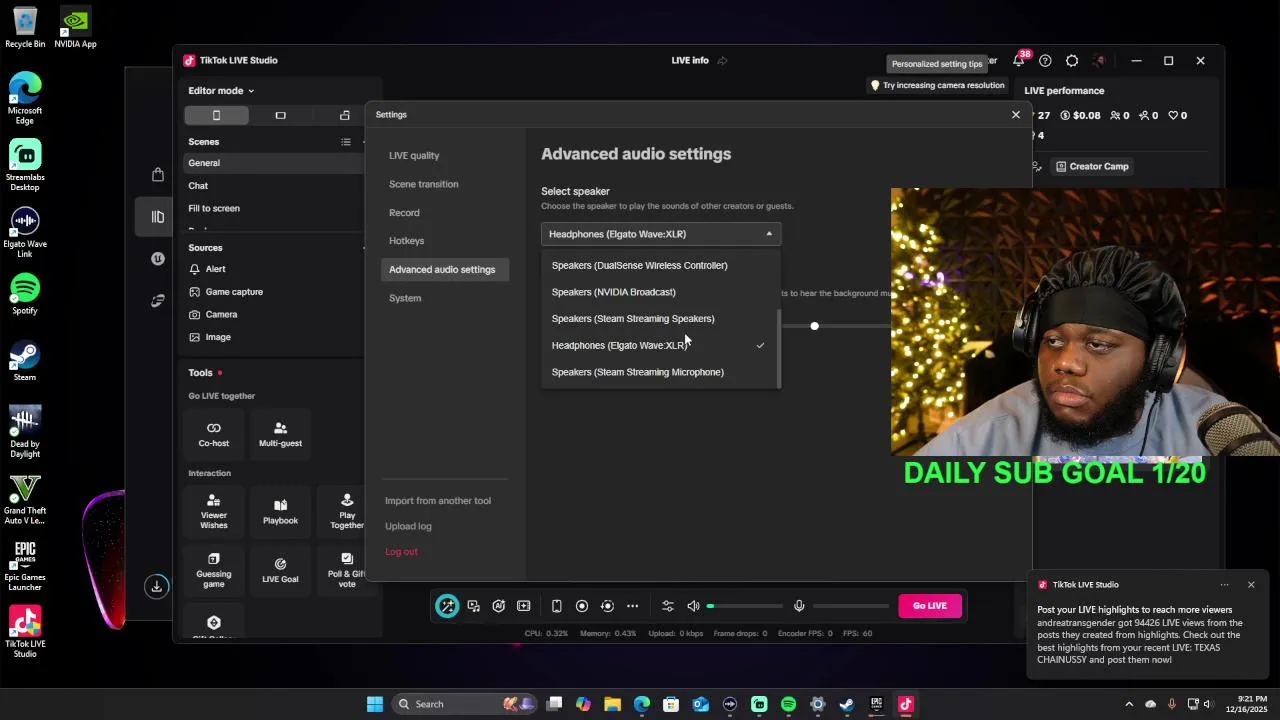Open the shopping bag icon in left sidebar
Screen dimensions: 1280x720
[x=157, y=175]
